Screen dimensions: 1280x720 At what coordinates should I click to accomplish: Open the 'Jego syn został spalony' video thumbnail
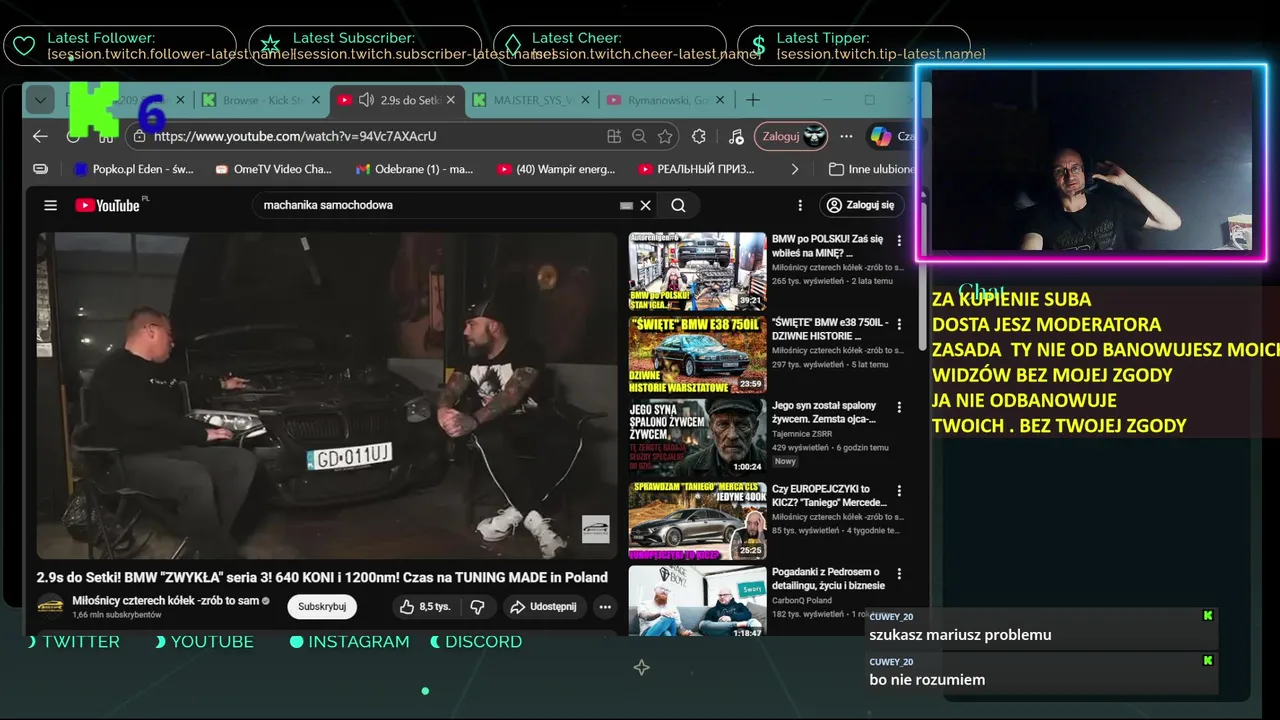(697, 438)
